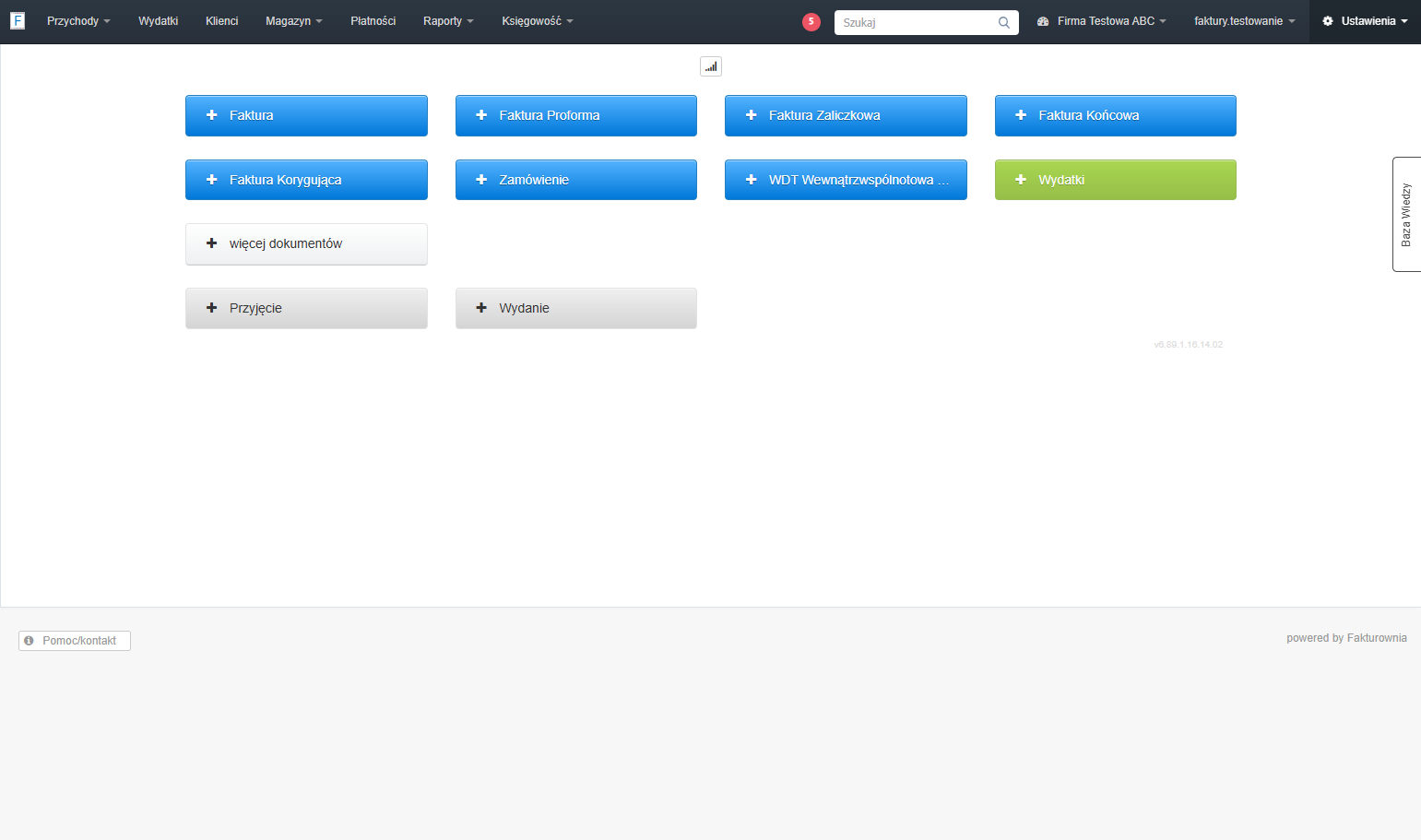Open the Raporty dropdown
Screen dimensions: 1421x840
point(448,21)
